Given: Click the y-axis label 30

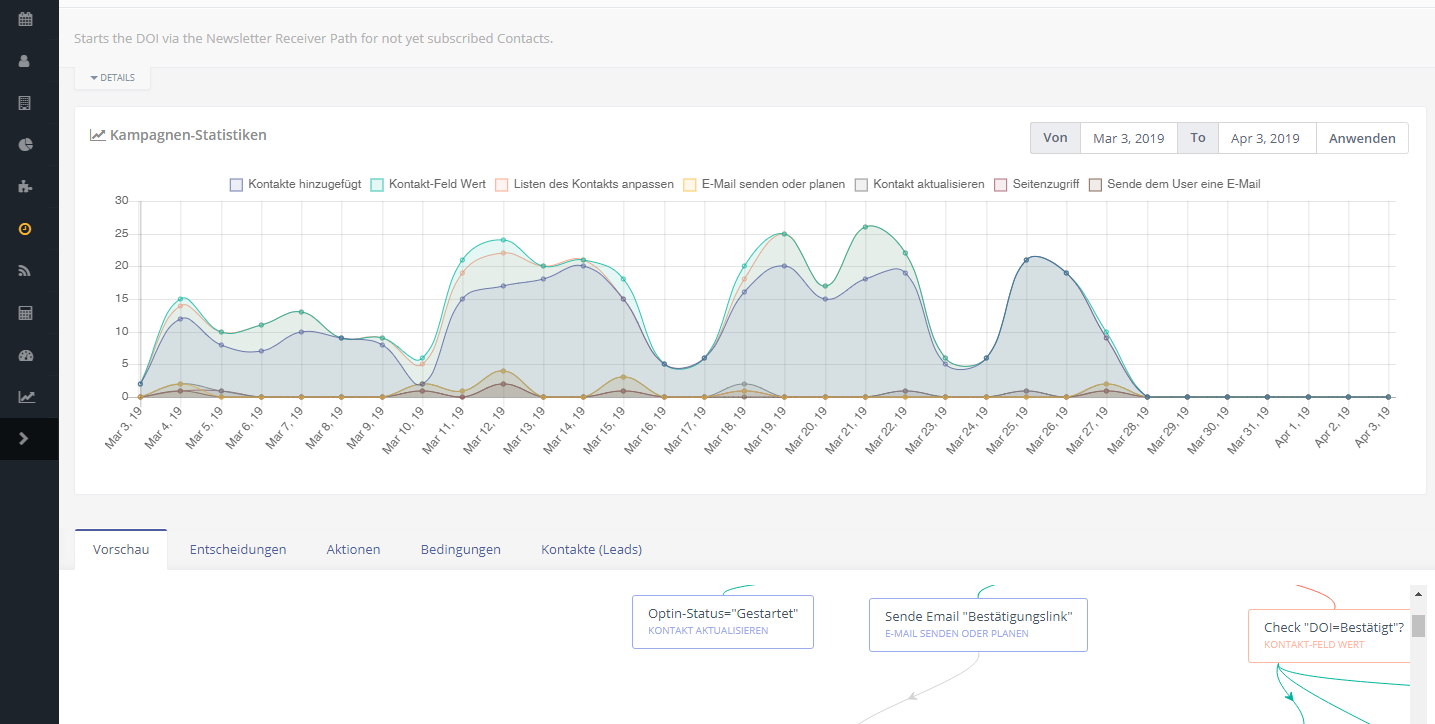Looking at the screenshot, I should point(122,201).
